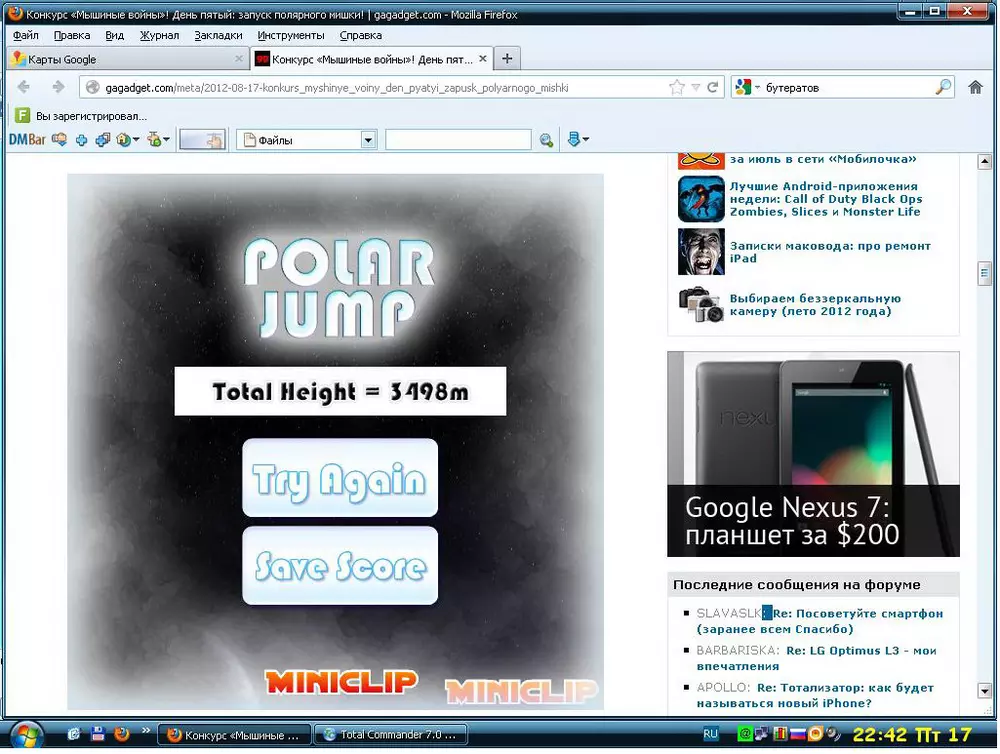Toggle the RU language indicator
The width and height of the screenshot is (1000, 754).
[x=711, y=734]
